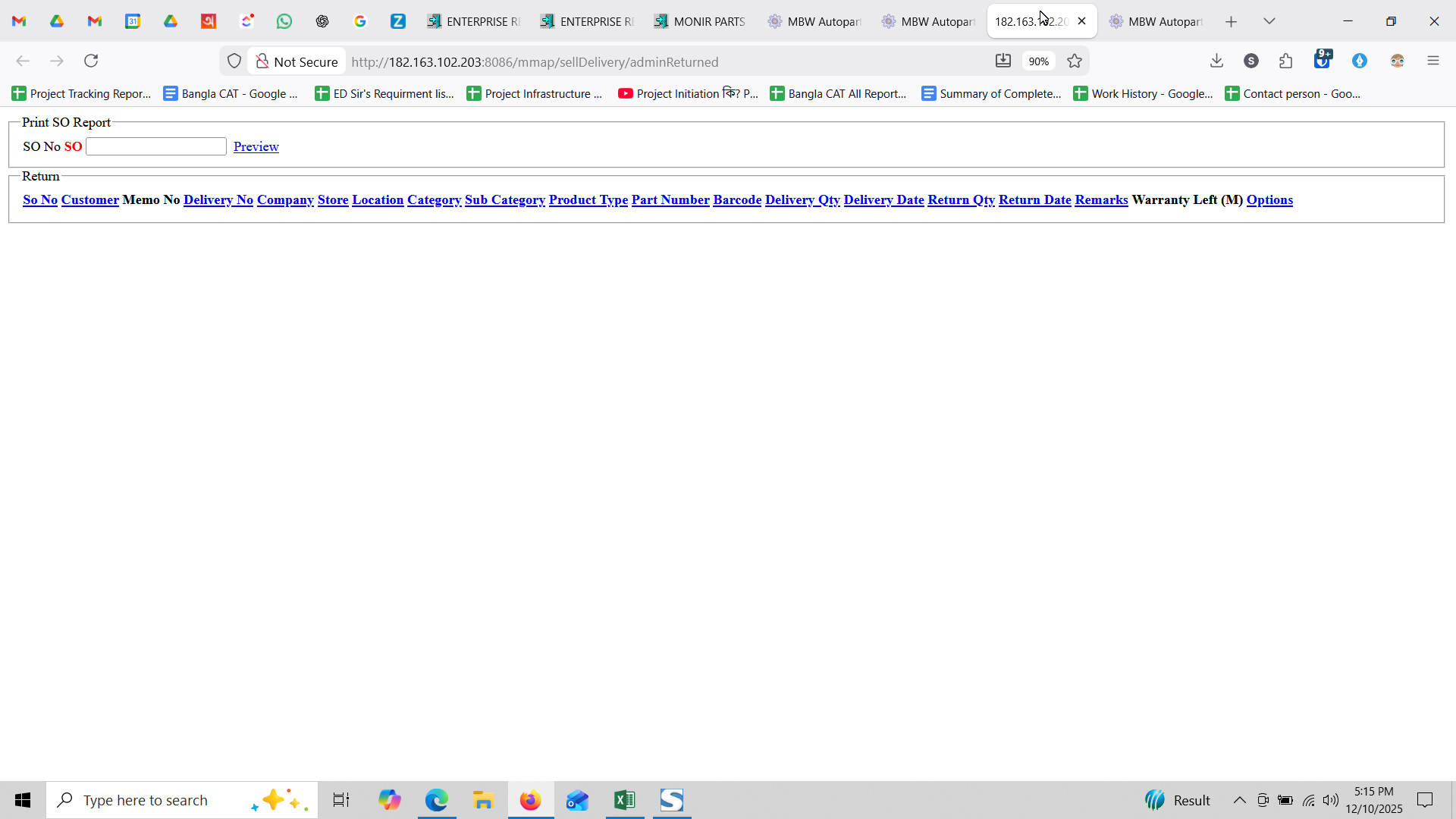Click the Excel icon in the taskbar

pyautogui.click(x=624, y=800)
